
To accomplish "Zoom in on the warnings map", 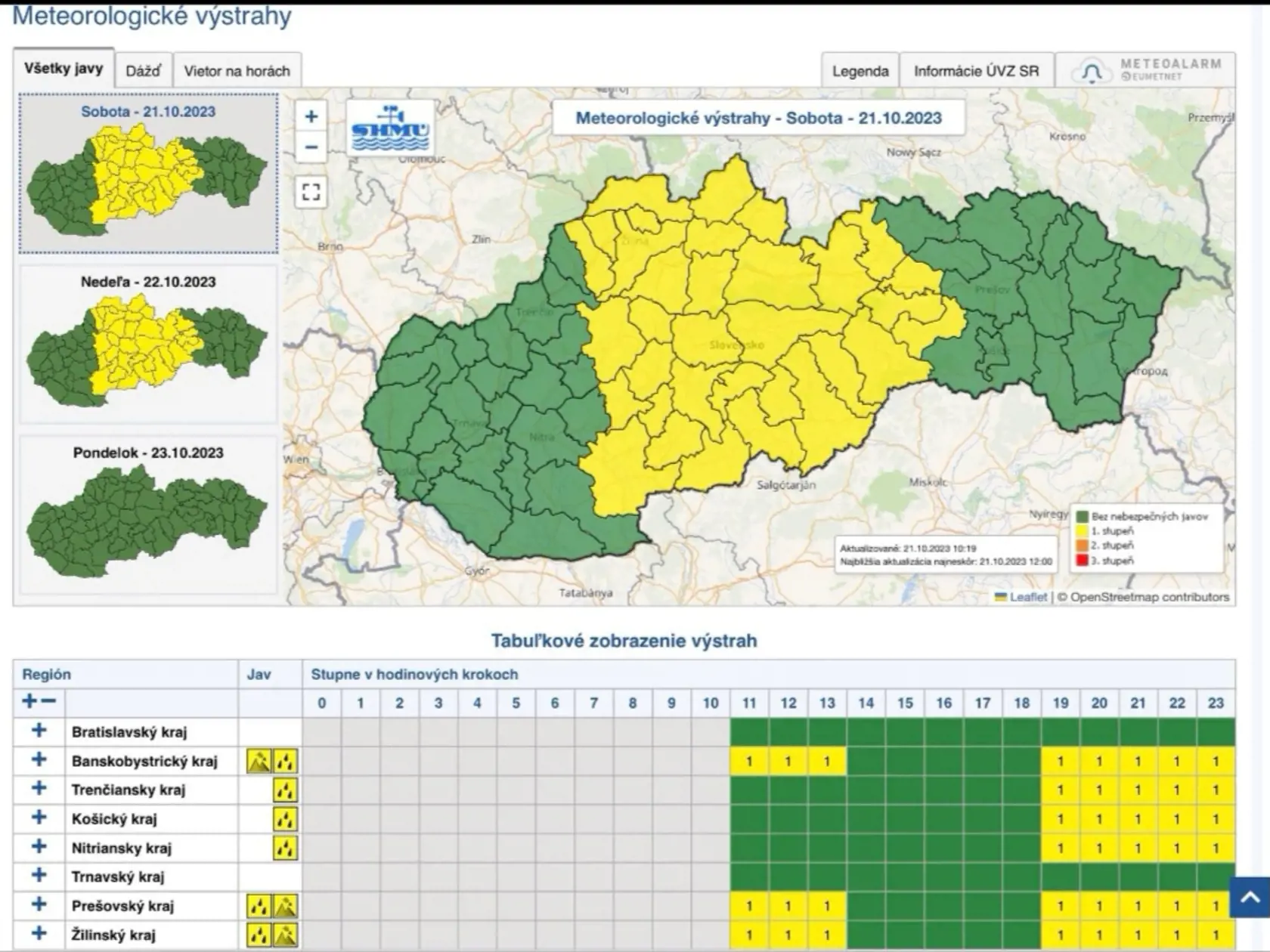I will click(x=311, y=116).
